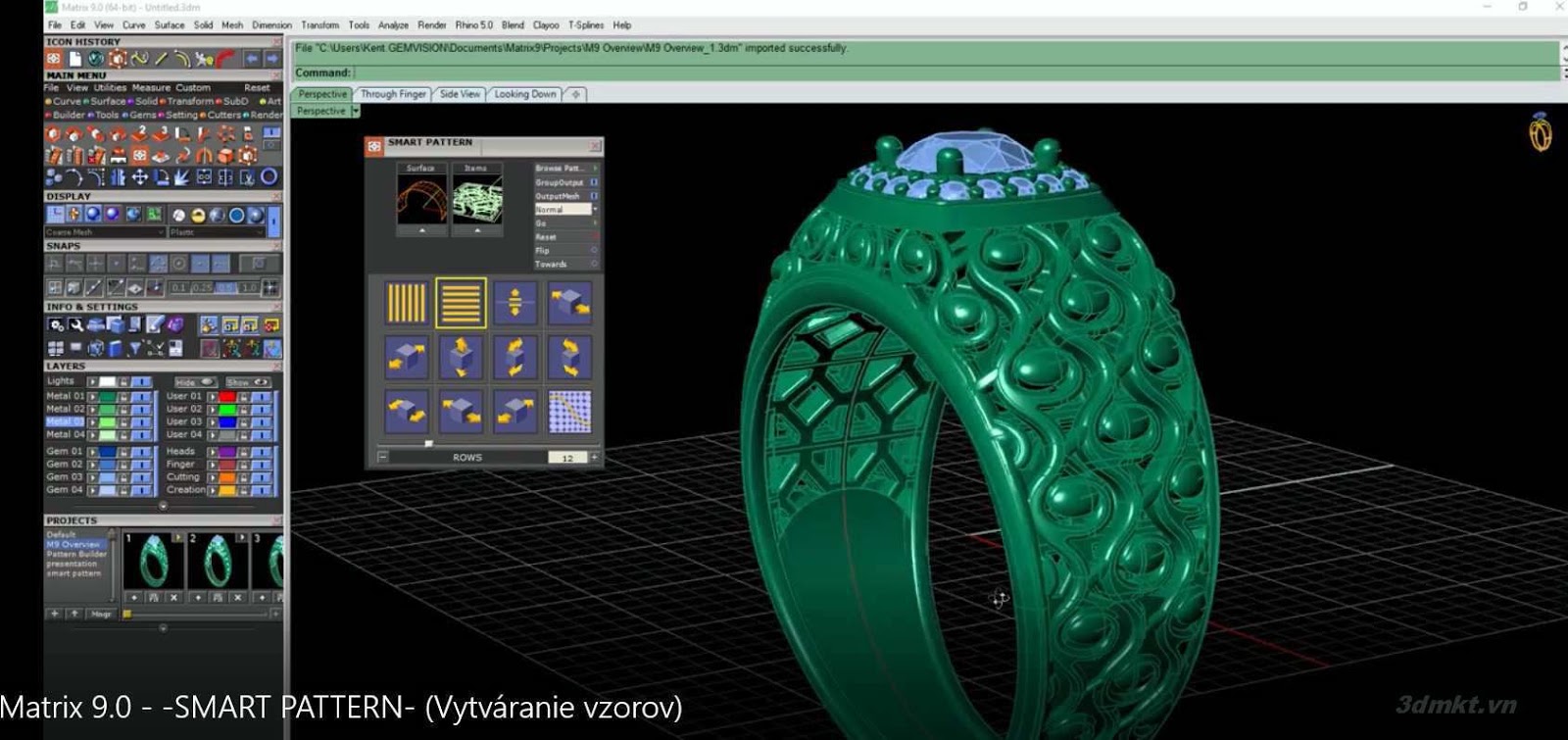Click the orange Smart Pattern header icon
This screenshot has height=740, width=1568.
374,146
